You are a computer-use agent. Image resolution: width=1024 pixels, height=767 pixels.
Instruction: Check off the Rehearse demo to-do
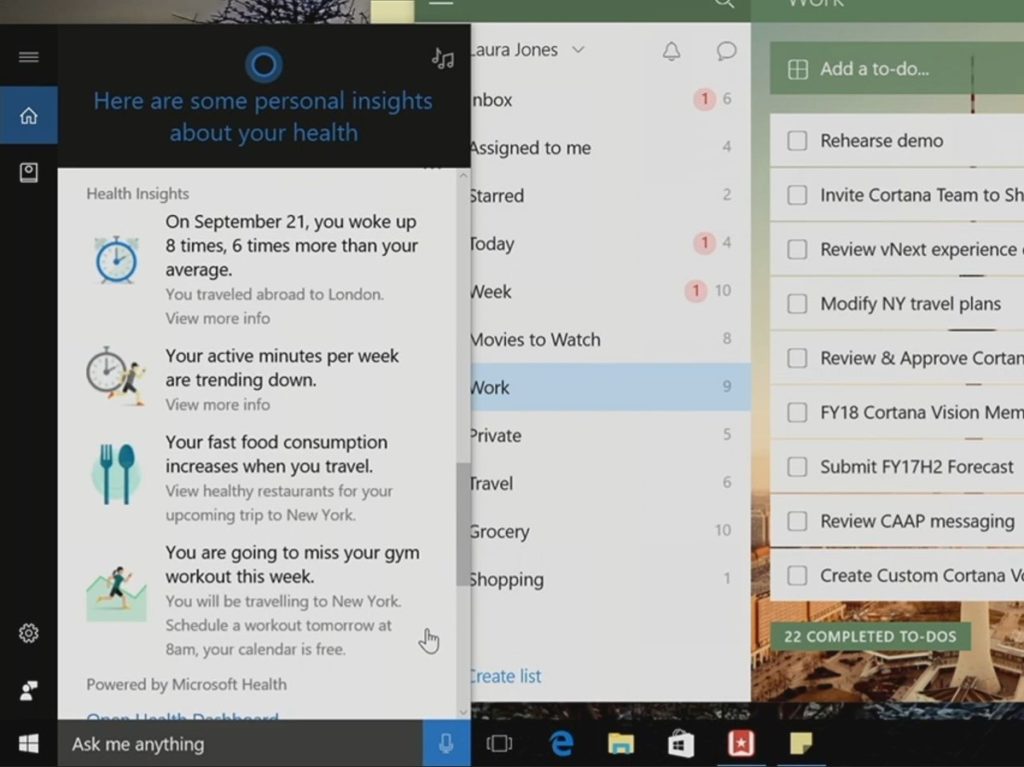pos(797,141)
